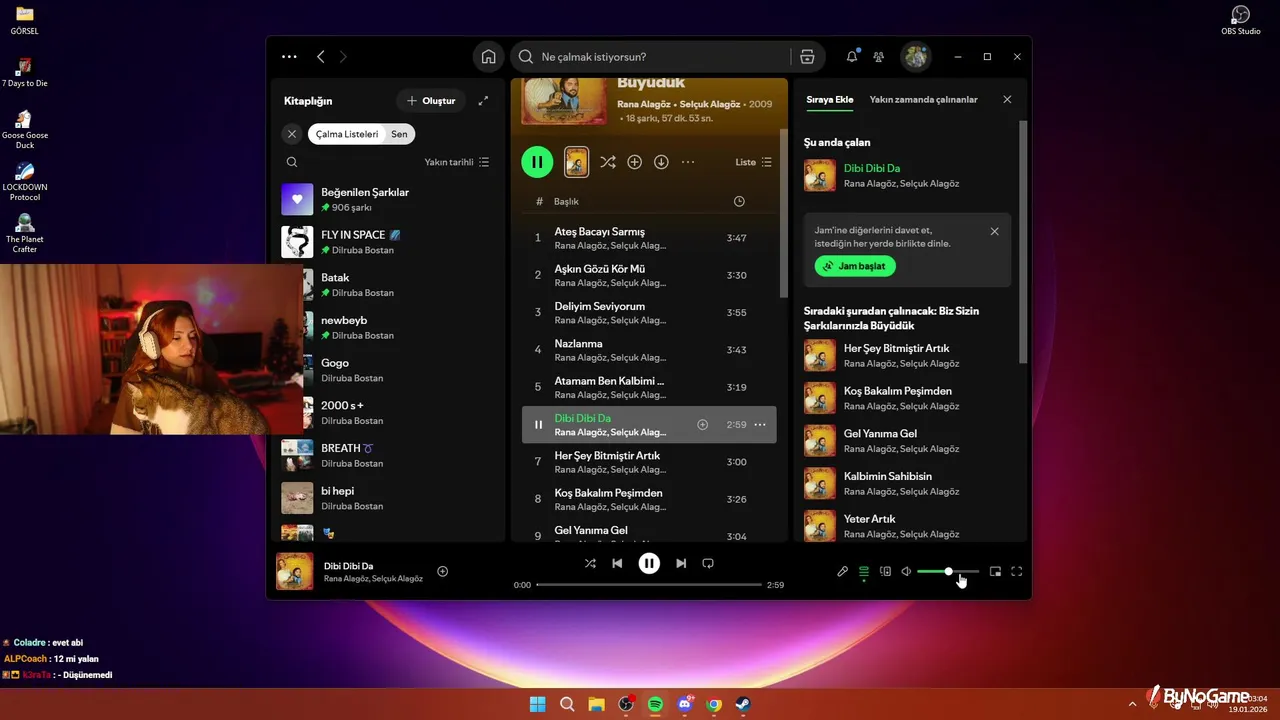This screenshot has height=720, width=1280.
Task: Switch to the Sıraya Ekle tab
Action: [x=830, y=100]
